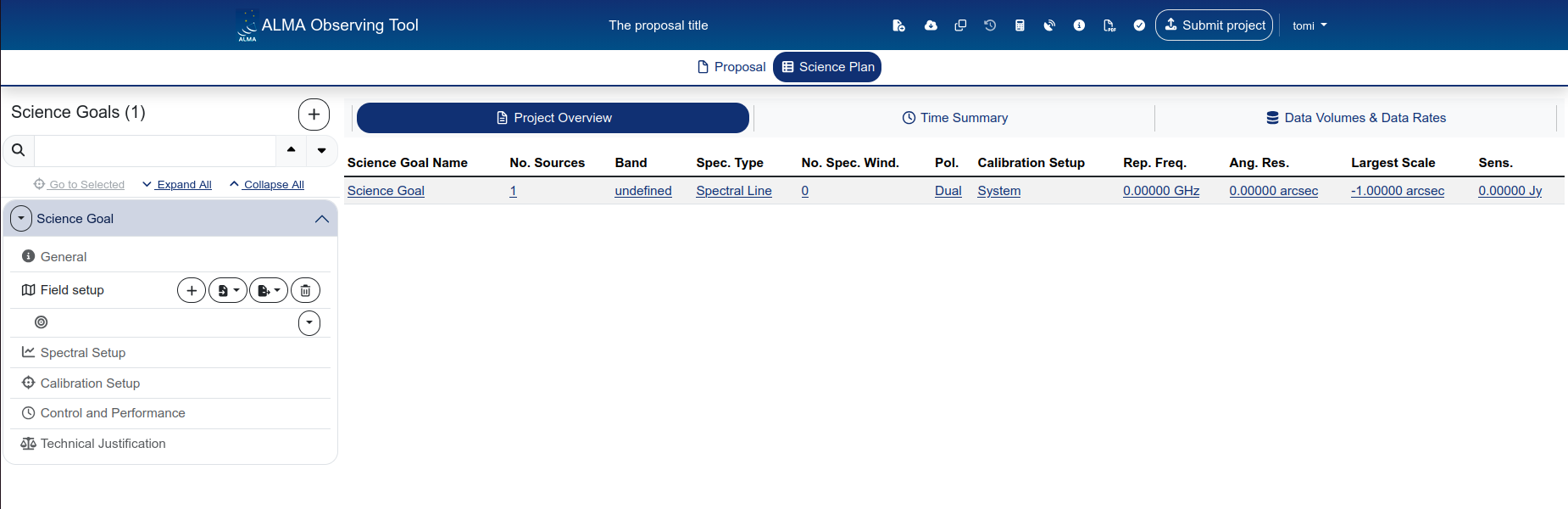Click the No. Spec. Wind. value 0

(x=805, y=191)
